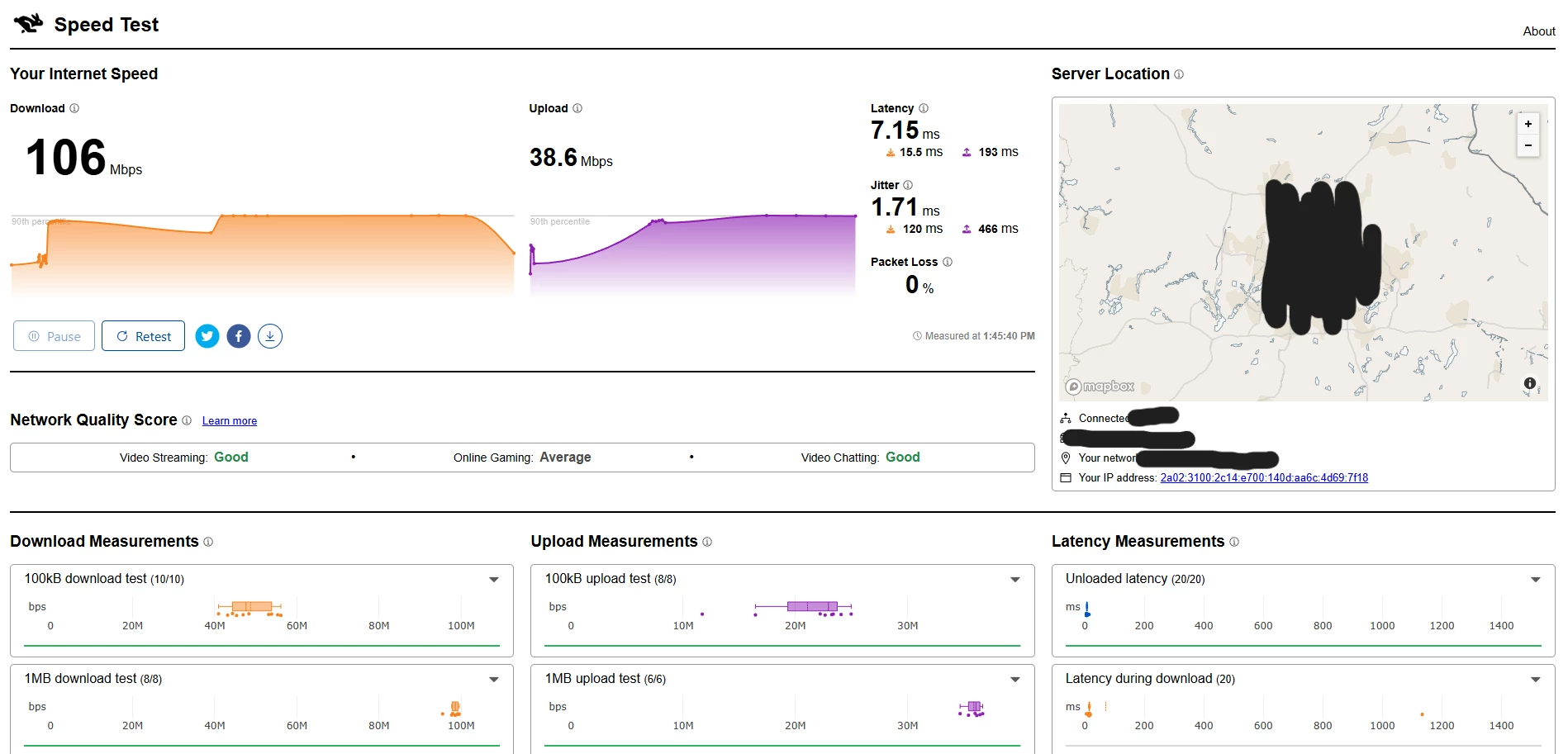Zoom in on the server map

pyautogui.click(x=1528, y=124)
